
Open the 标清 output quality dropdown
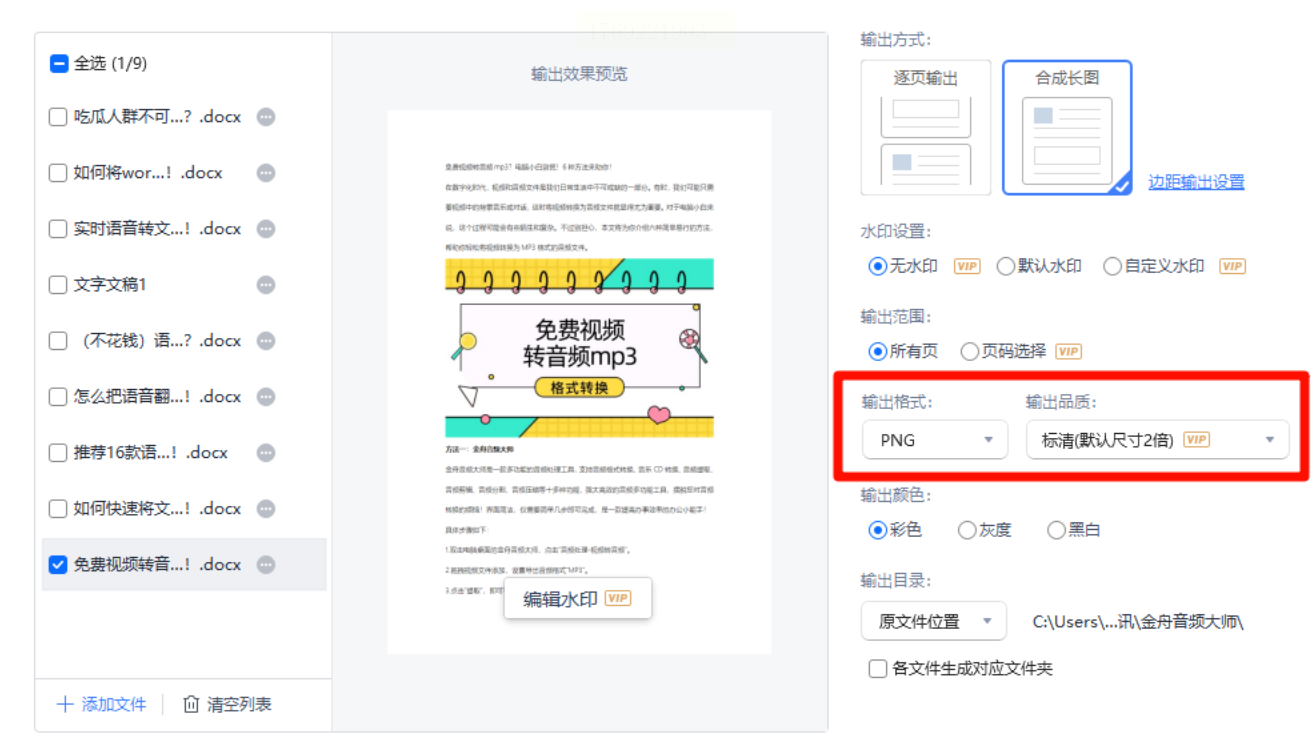tap(1158, 440)
